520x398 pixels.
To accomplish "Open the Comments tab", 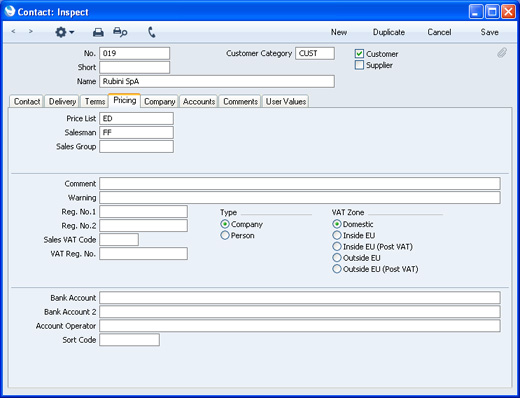I will [x=240, y=101].
